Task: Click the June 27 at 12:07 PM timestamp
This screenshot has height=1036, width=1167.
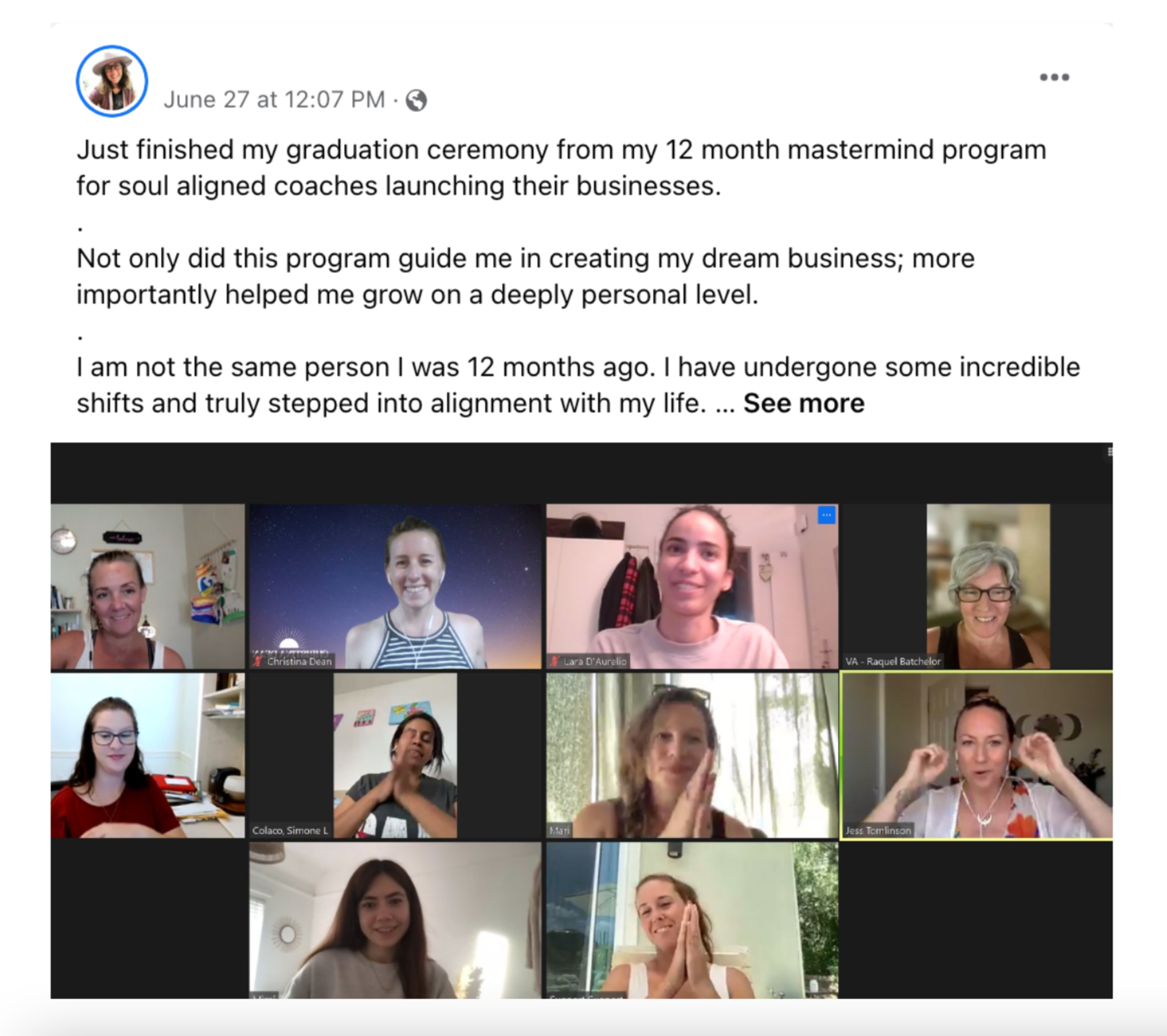Action: pyautogui.click(x=275, y=99)
